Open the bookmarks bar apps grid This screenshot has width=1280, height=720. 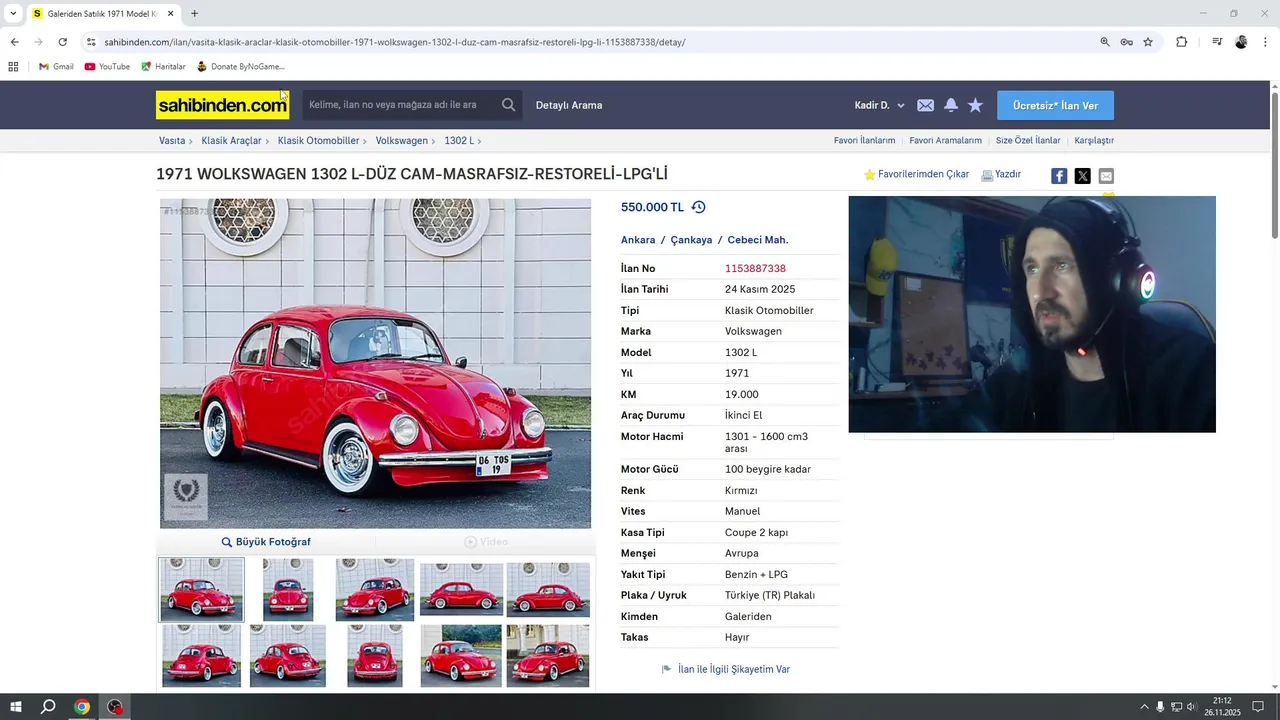click(13, 67)
